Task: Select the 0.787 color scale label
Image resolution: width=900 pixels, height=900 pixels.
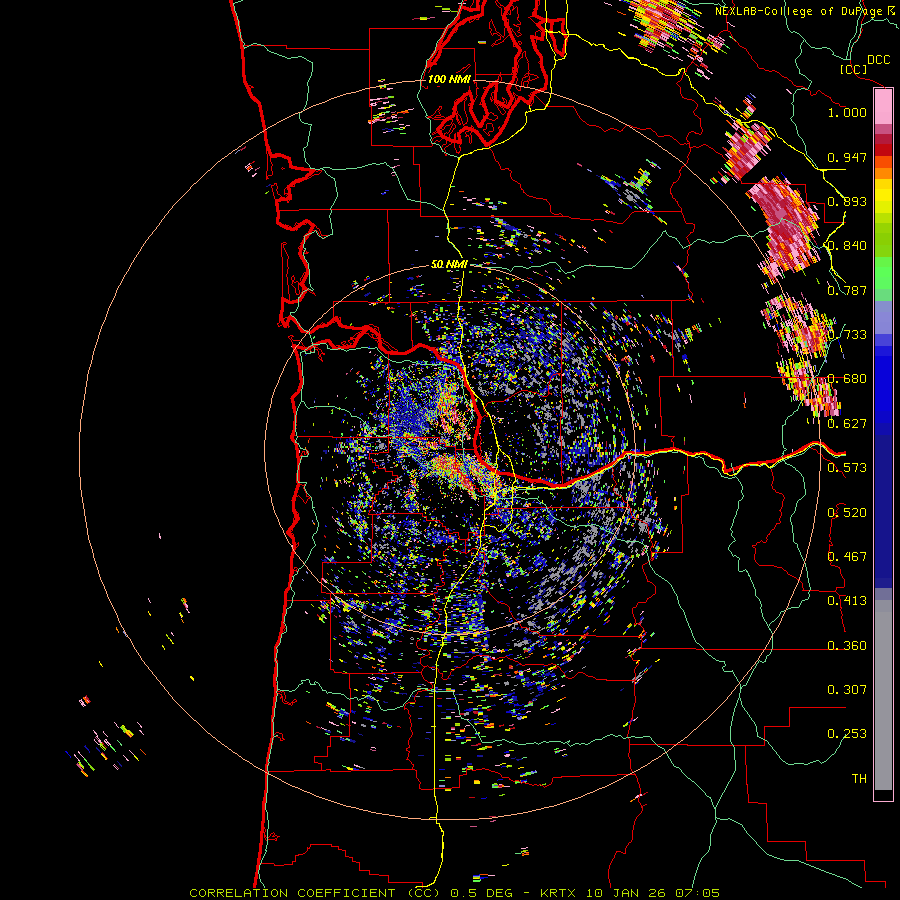Action: tap(847, 290)
